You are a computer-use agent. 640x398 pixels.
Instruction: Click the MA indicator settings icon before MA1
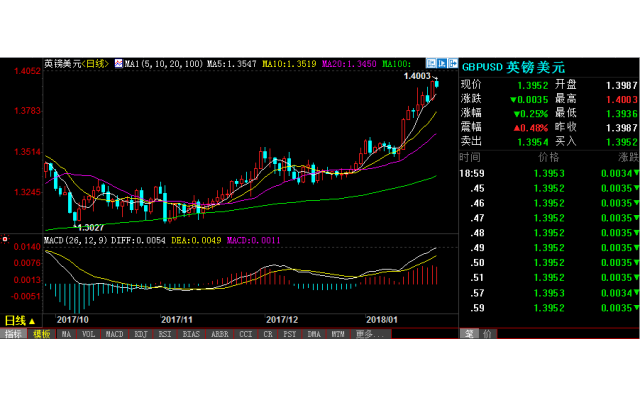[118, 63]
